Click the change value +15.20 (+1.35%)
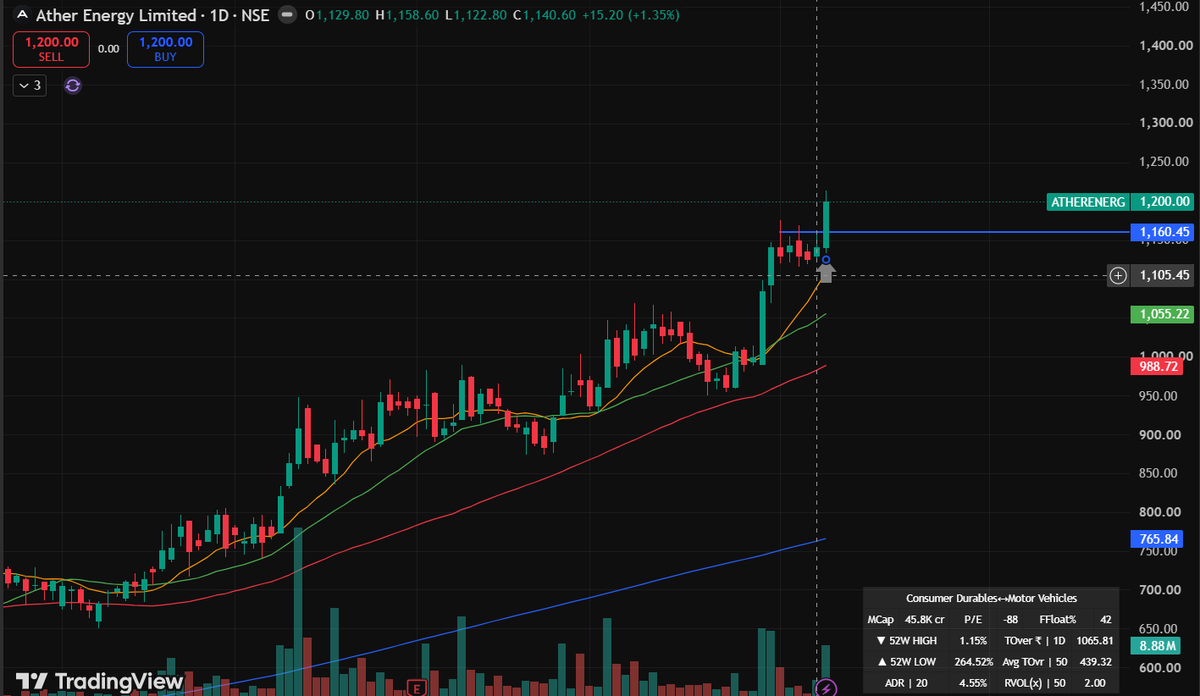Screen dimensions: 1200x696 632,16
